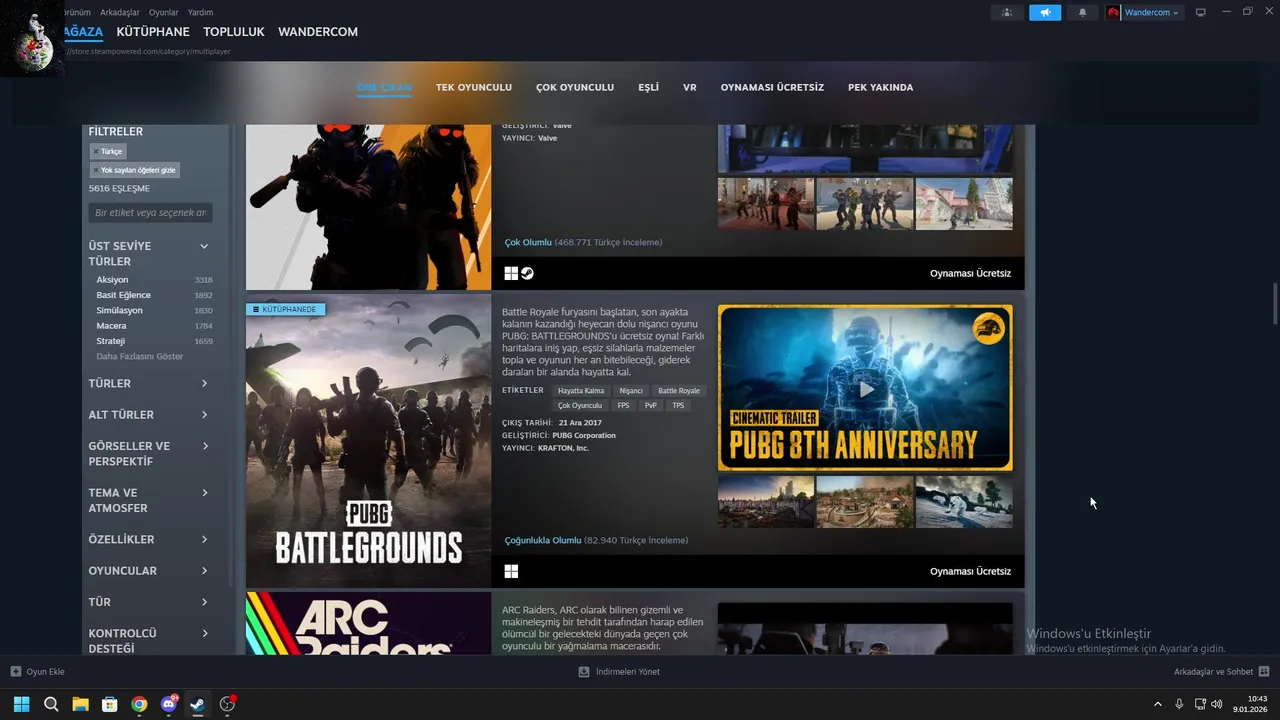The height and width of the screenshot is (720, 1280).
Task: Select the VR category tab
Action: pyautogui.click(x=690, y=87)
